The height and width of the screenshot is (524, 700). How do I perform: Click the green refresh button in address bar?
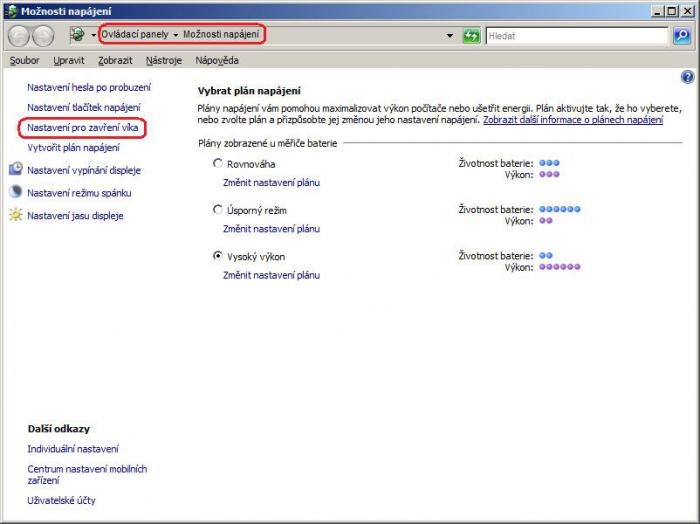click(471, 36)
